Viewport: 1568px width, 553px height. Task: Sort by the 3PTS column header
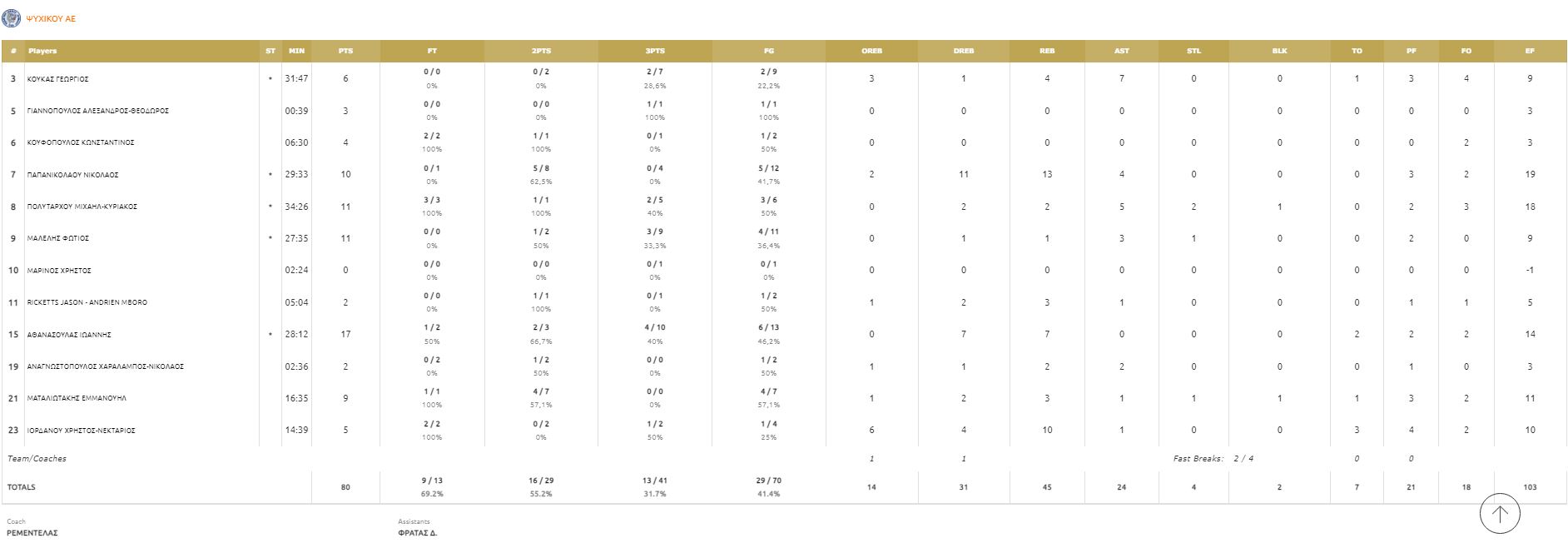(655, 51)
